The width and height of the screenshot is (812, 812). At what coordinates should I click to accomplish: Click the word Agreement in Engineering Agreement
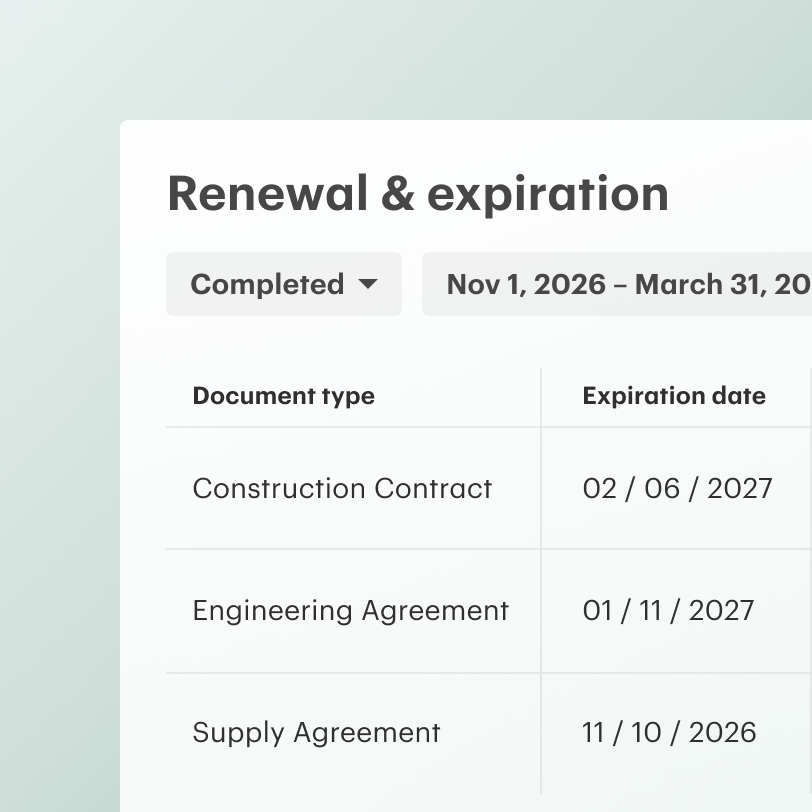point(435,612)
